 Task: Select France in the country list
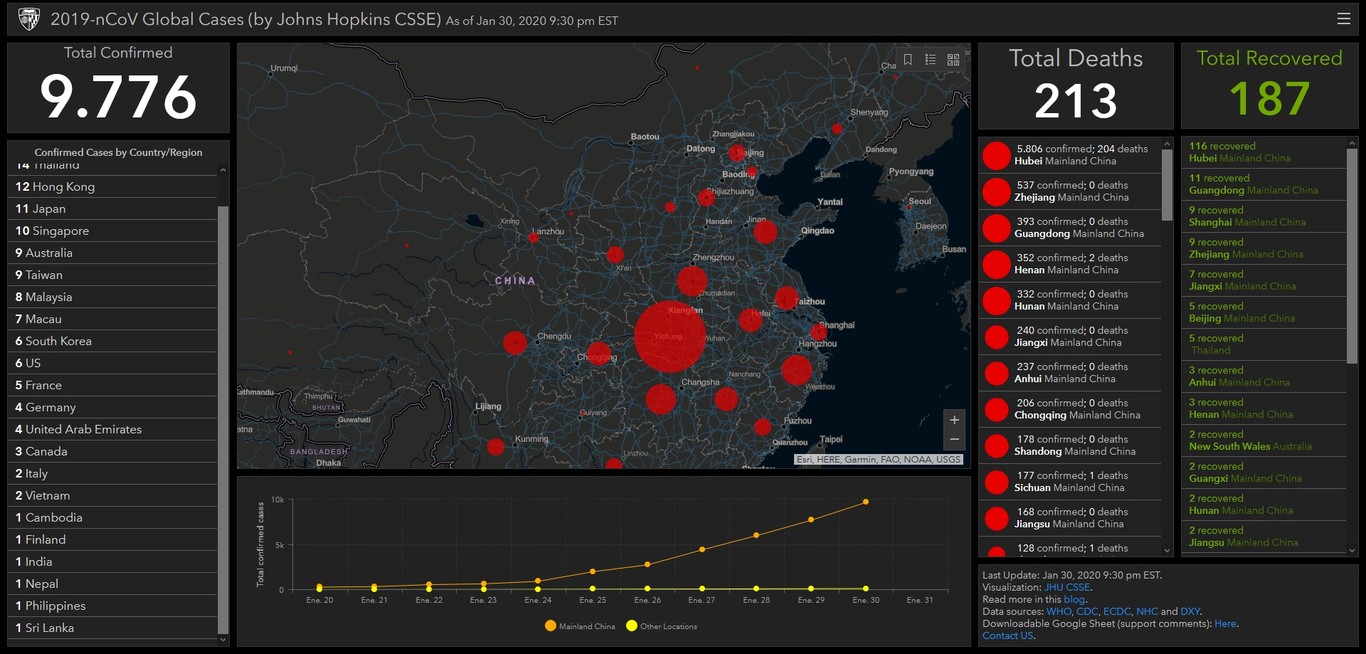click(x=112, y=385)
